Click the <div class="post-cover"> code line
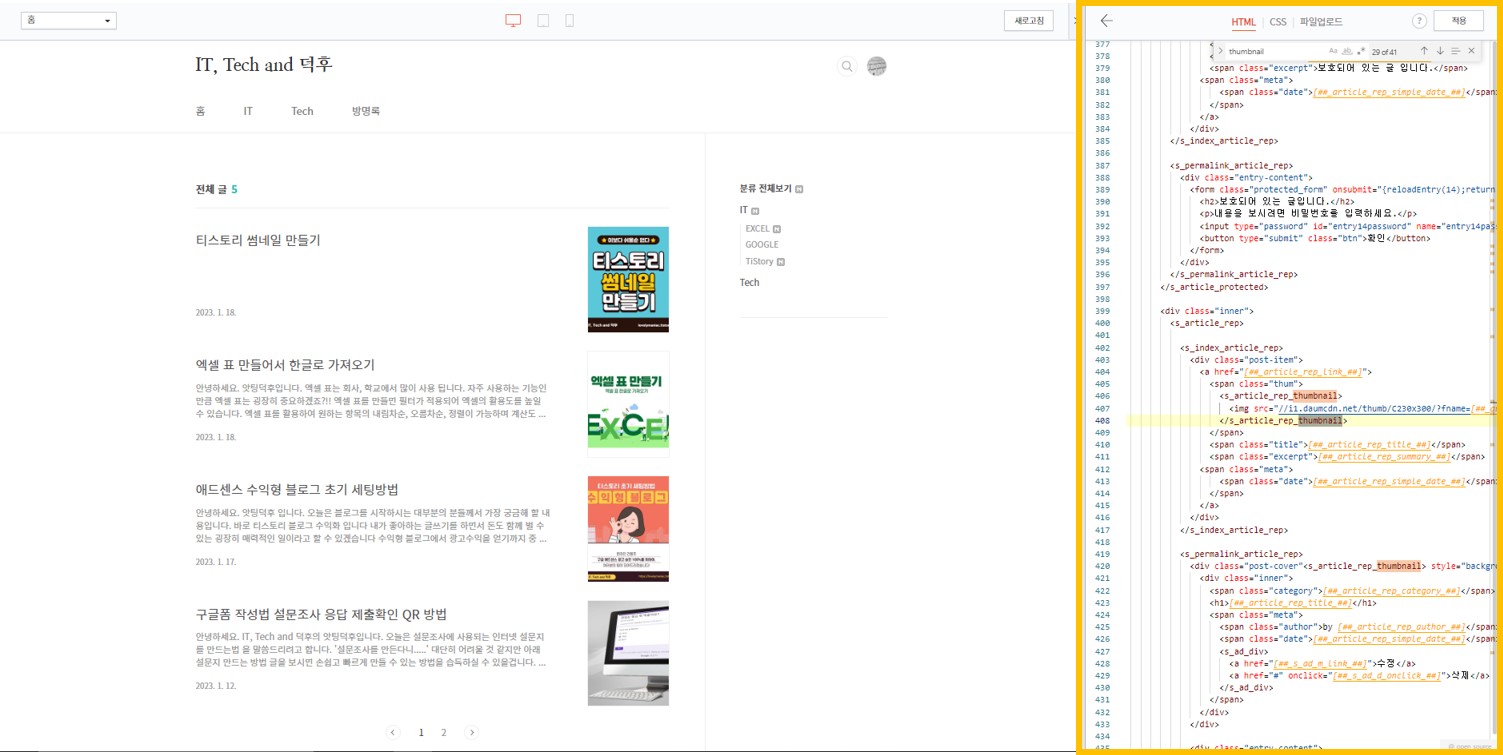Image resolution: width=1503 pixels, height=755 pixels. (x=1343, y=565)
